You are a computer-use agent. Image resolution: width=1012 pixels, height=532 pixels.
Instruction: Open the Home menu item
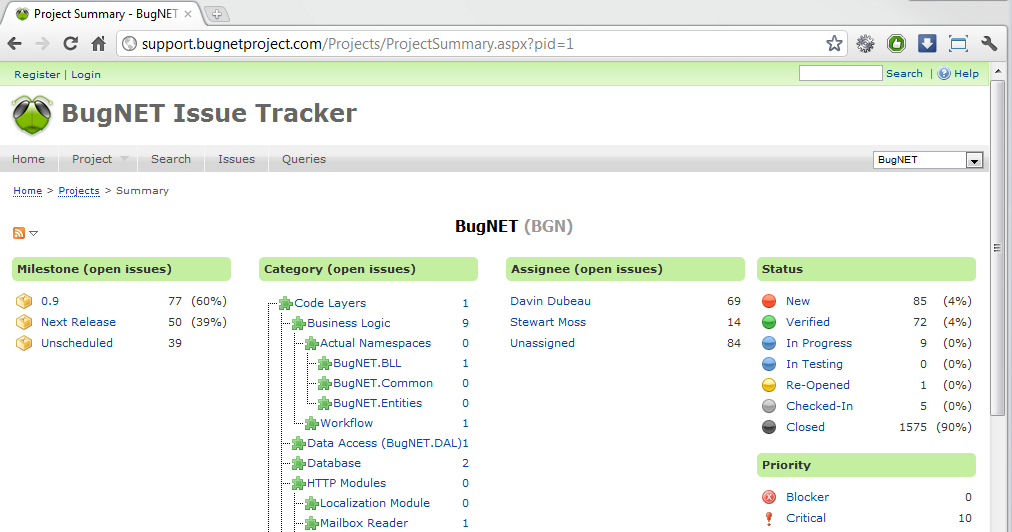[x=28, y=159]
